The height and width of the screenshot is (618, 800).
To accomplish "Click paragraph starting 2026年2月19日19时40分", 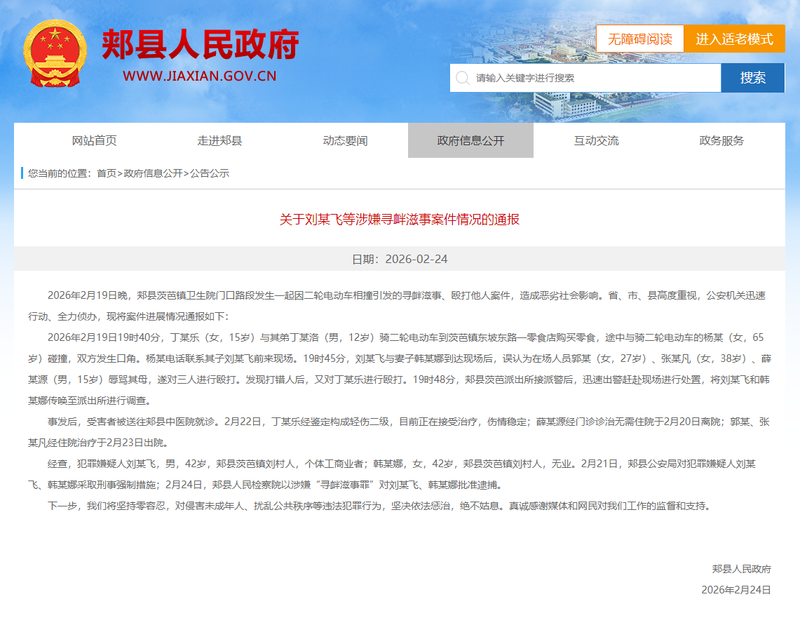I will (x=399, y=369).
